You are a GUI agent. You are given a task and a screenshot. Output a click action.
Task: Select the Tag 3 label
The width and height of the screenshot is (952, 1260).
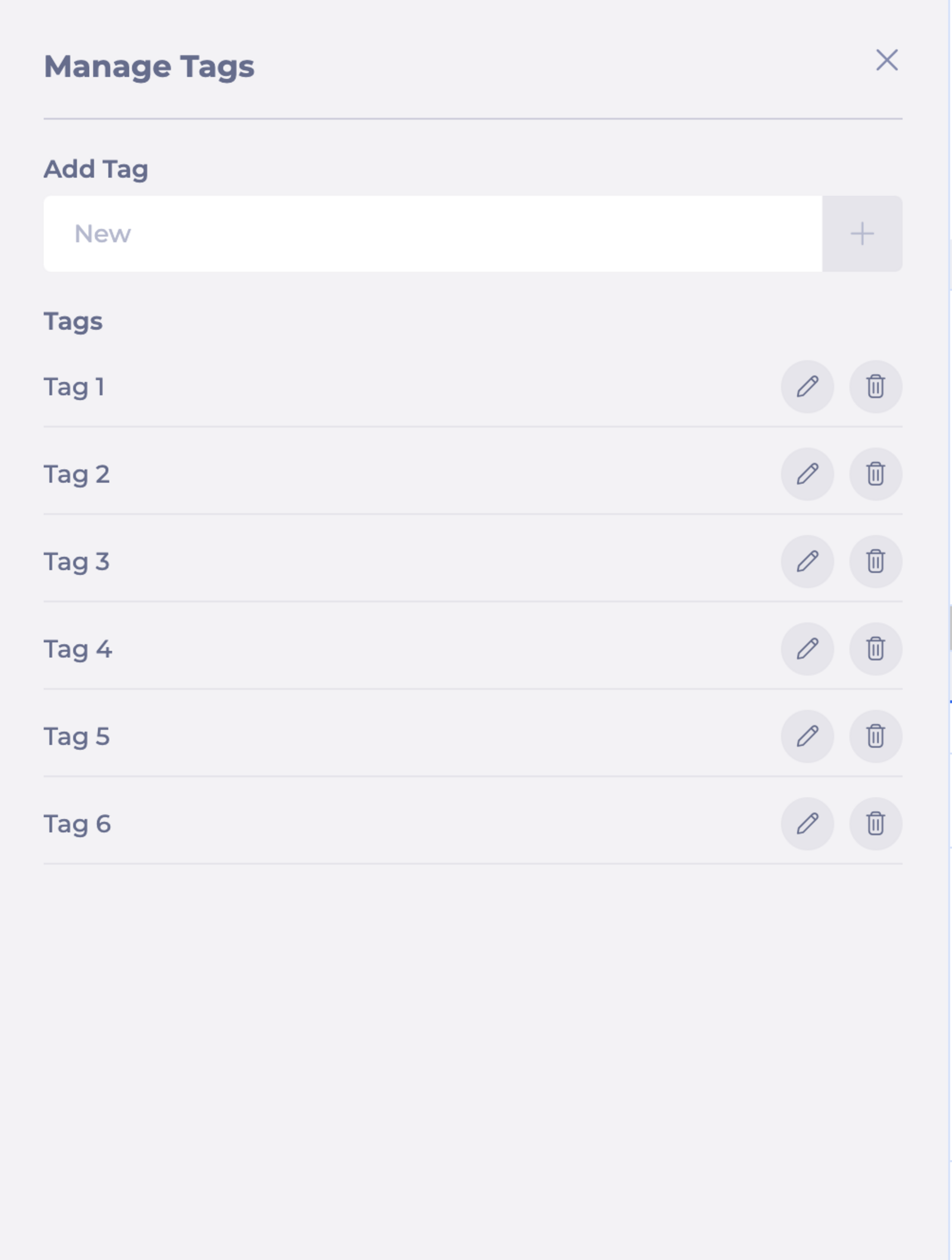(77, 562)
